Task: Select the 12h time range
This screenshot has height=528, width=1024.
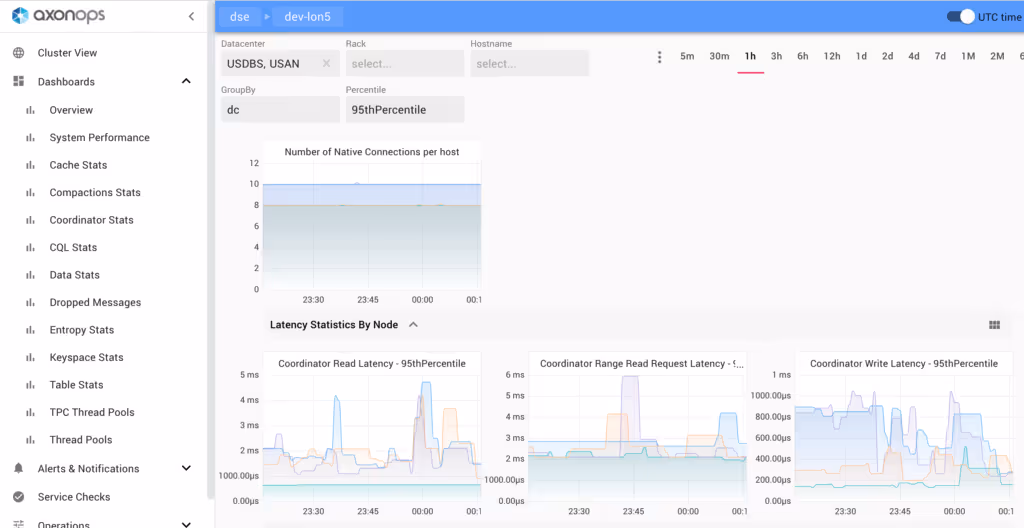Action: coord(832,57)
